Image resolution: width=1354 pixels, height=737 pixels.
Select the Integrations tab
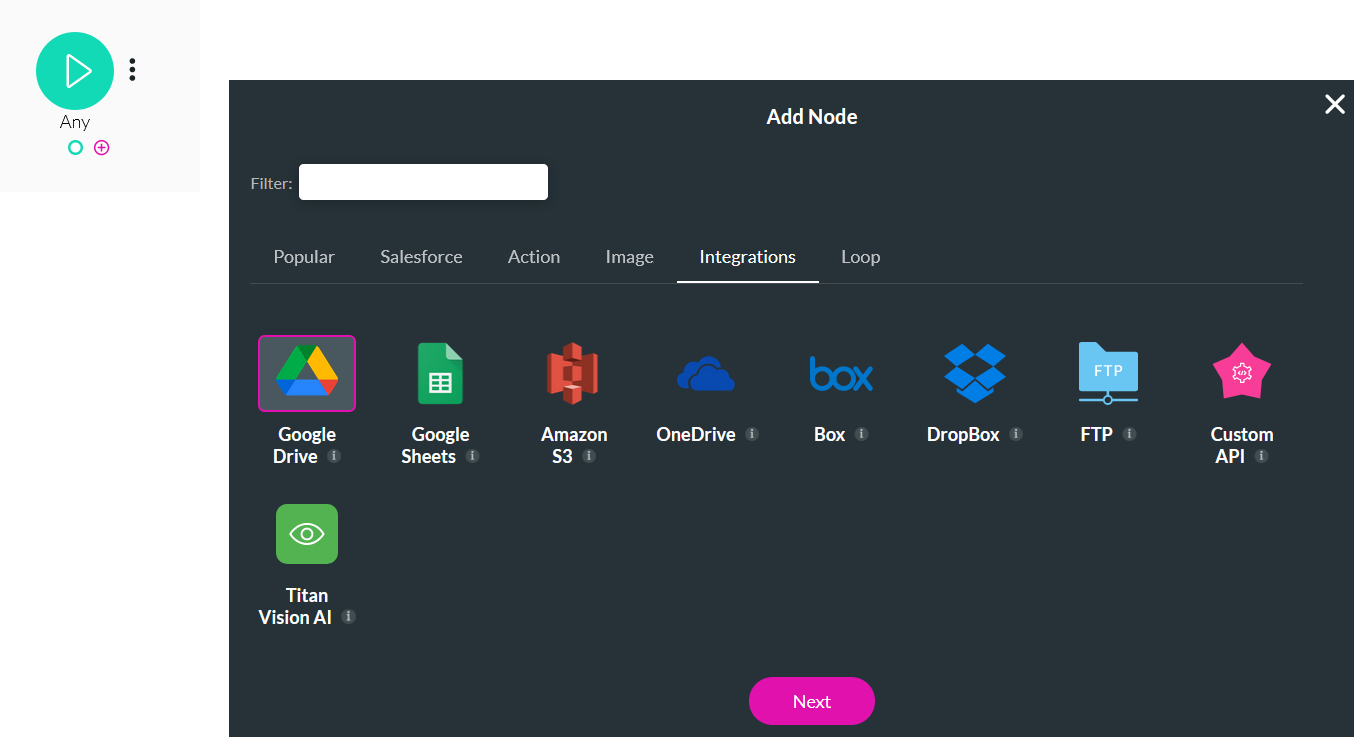(748, 257)
